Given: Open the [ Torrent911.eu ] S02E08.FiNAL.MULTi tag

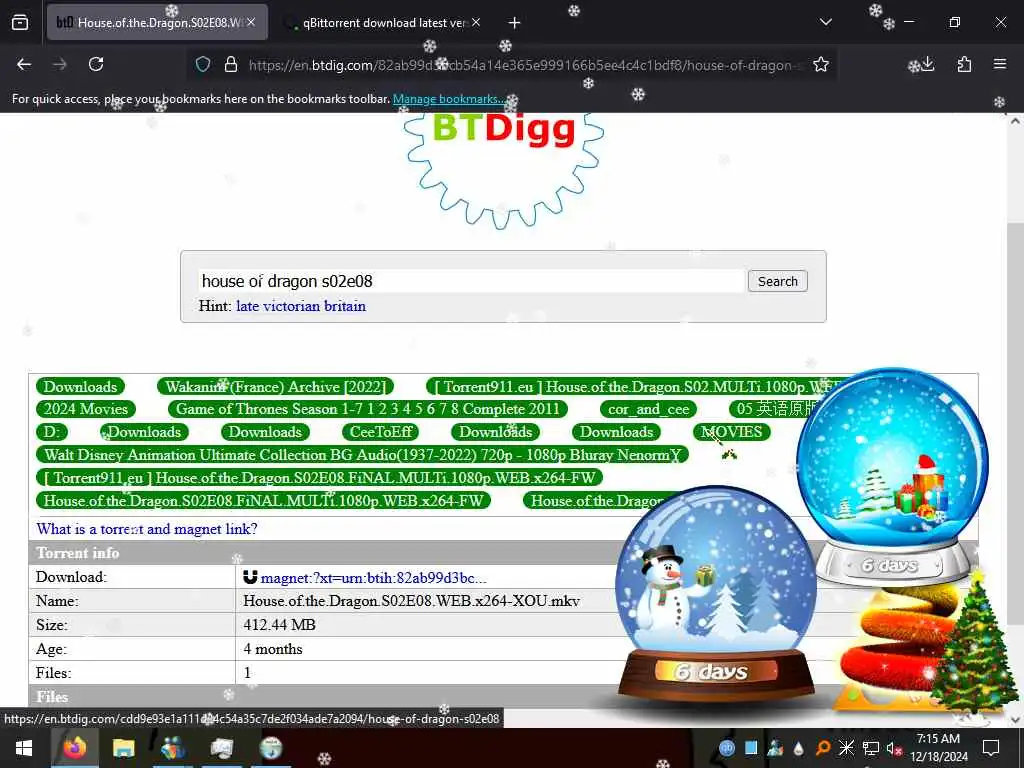Looking at the screenshot, I should pos(319,477).
